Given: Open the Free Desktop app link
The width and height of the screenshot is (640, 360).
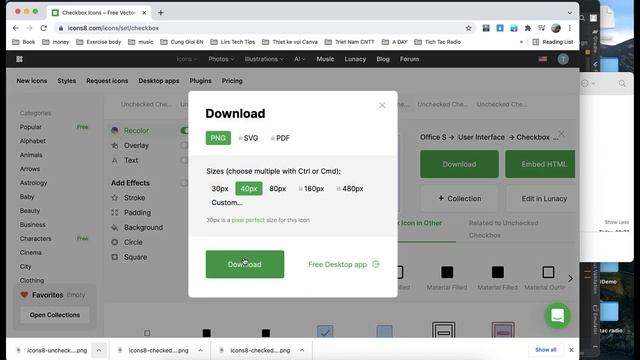Looking at the screenshot, I should (x=344, y=264).
